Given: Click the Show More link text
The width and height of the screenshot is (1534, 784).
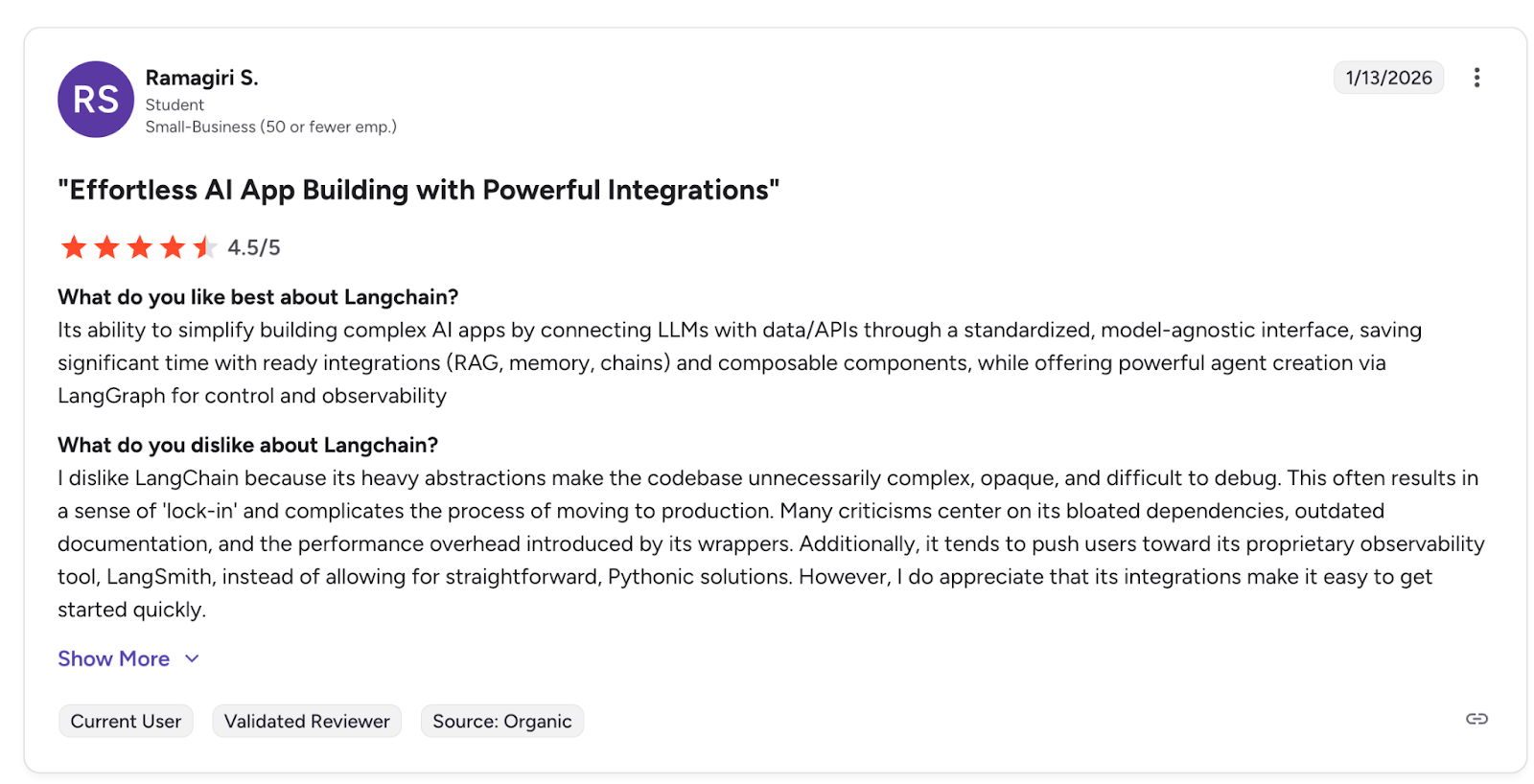Looking at the screenshot, I should click(x=113, y=658).
